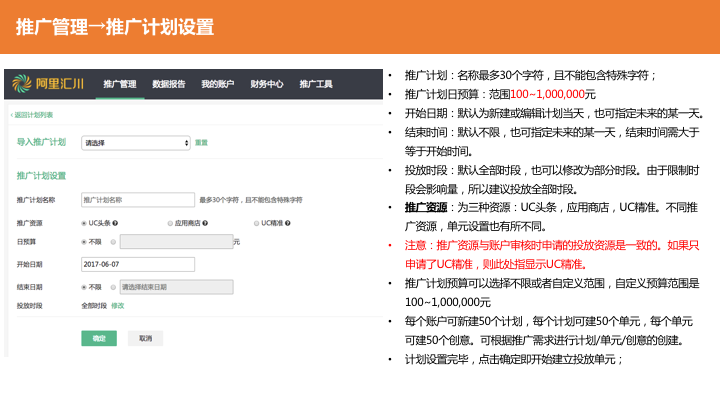Open the 数据报告 tab

coord(169,84)
